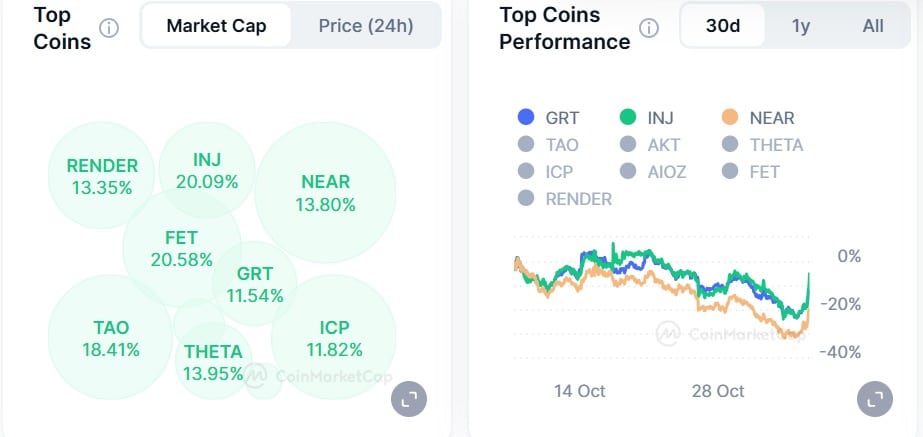Enable TAO series in chart legend
The width and height of the screenshot is (923, 437).
(548, 144)
